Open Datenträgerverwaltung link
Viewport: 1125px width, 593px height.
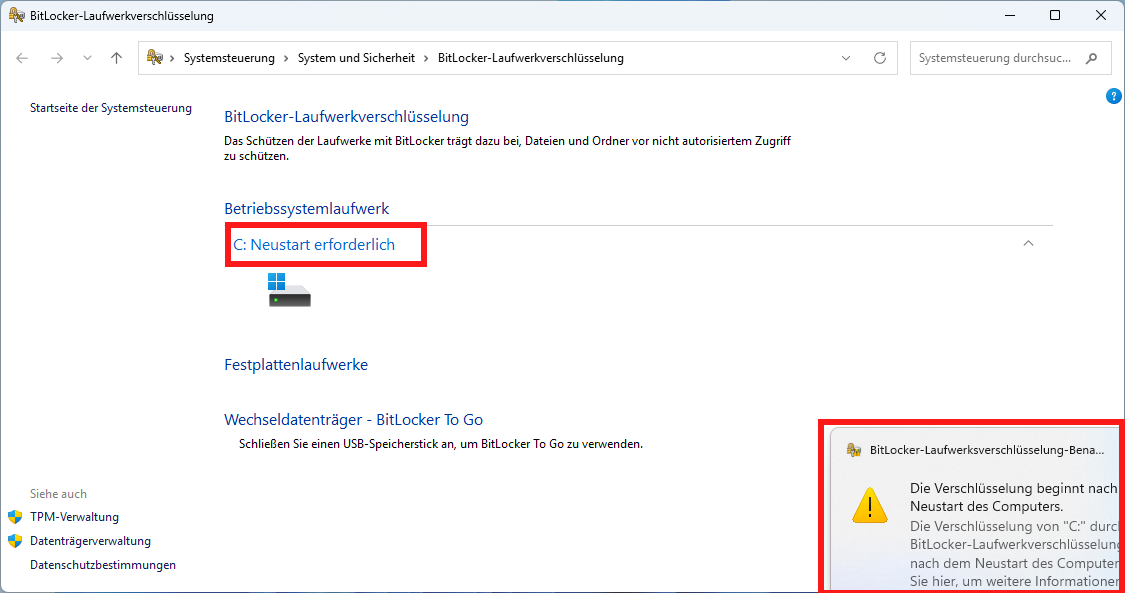tap(90, 541)
